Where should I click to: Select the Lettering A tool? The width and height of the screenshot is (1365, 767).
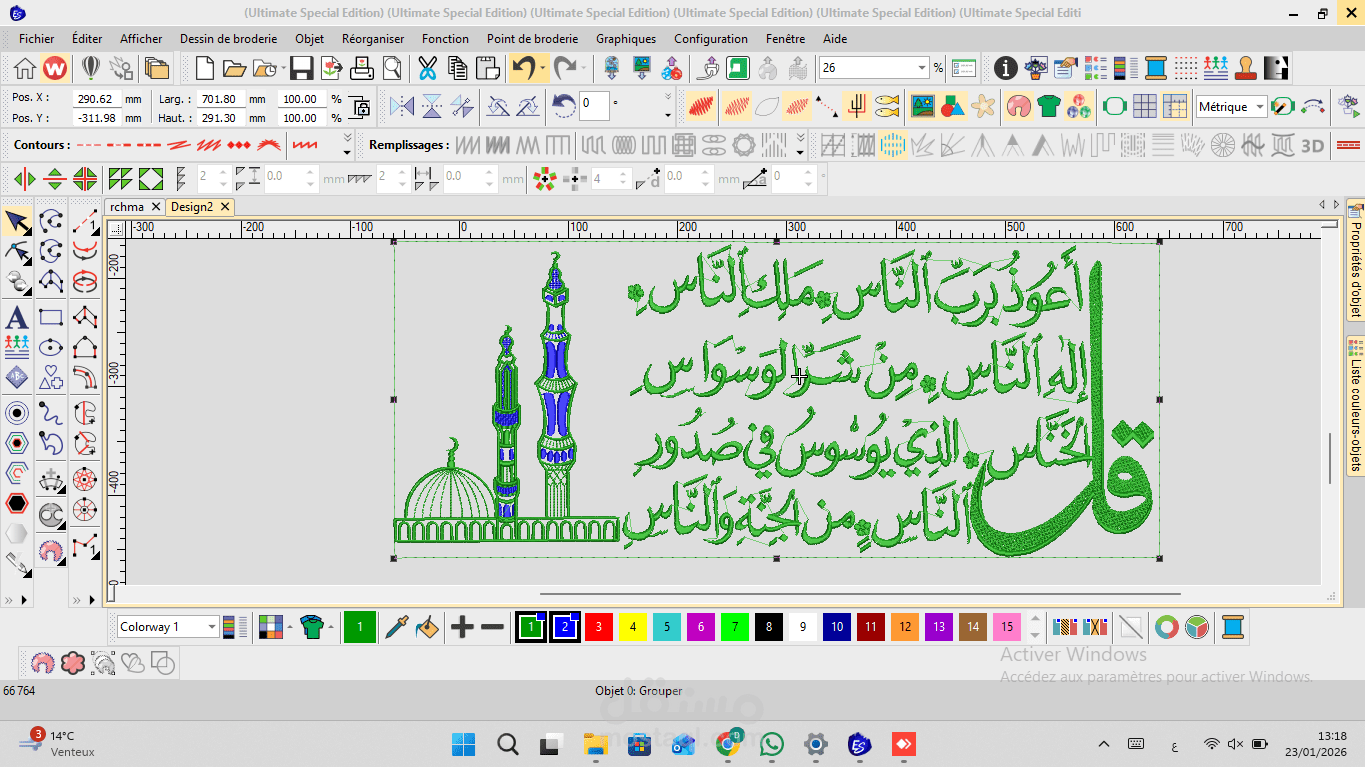pyautogui.click(x=17, y=318)
